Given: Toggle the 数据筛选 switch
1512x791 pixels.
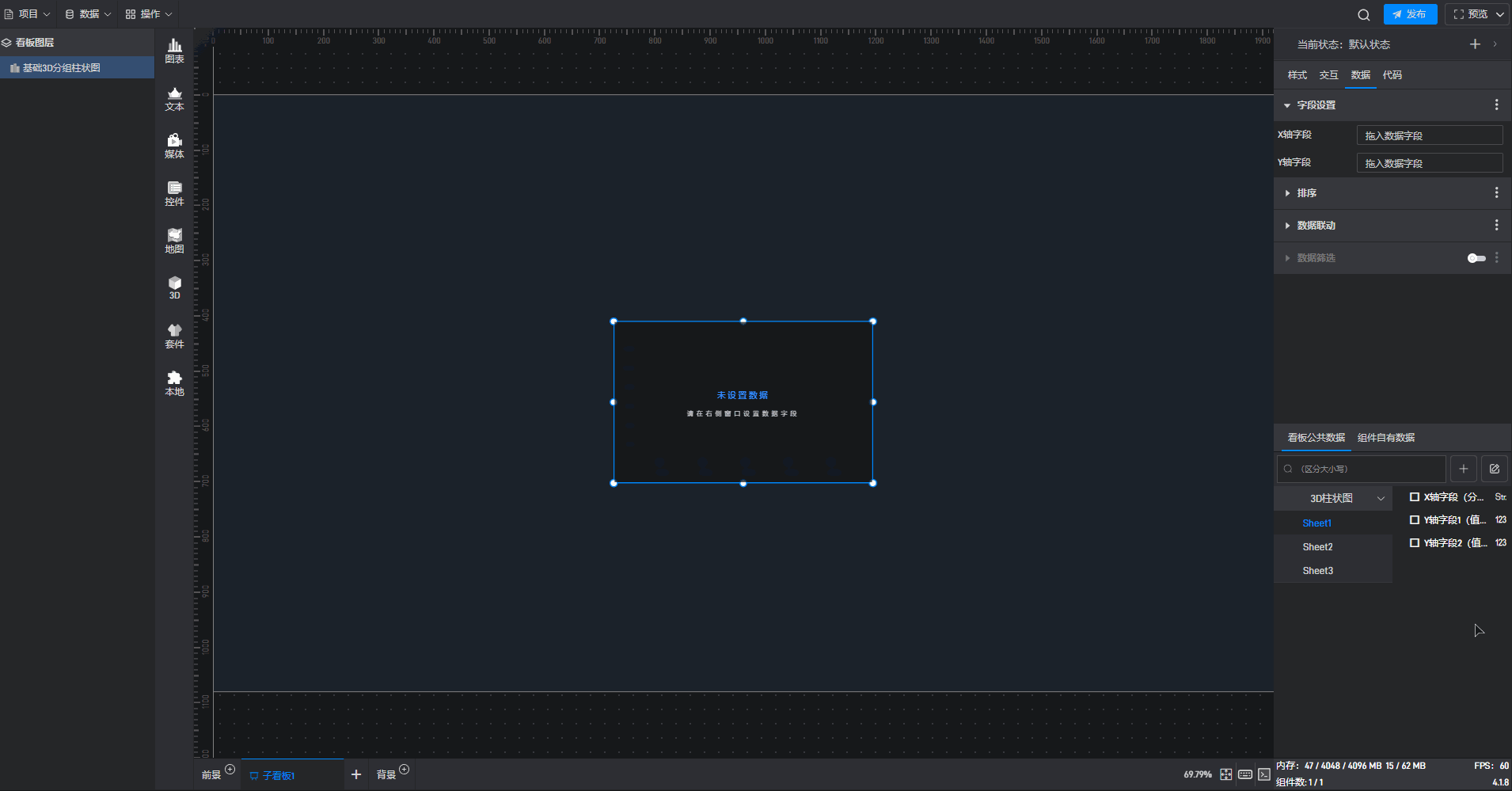Looking at the screenshot, I should pos(1476,258).
